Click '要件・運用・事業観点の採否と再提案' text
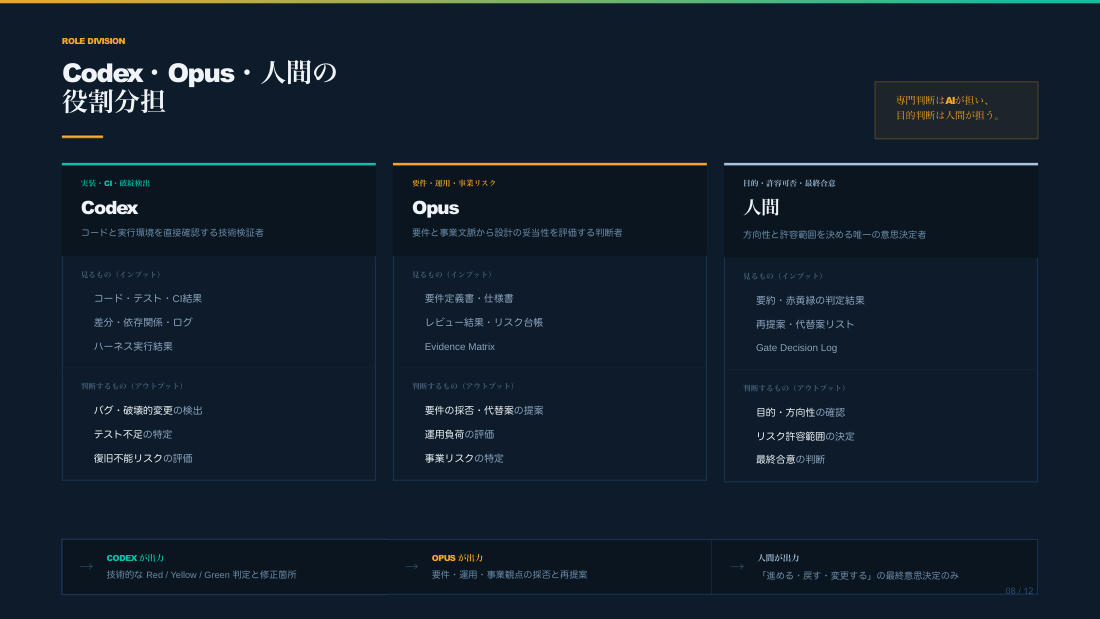Viewport: 1100px width, 619px height. (509, 575)
